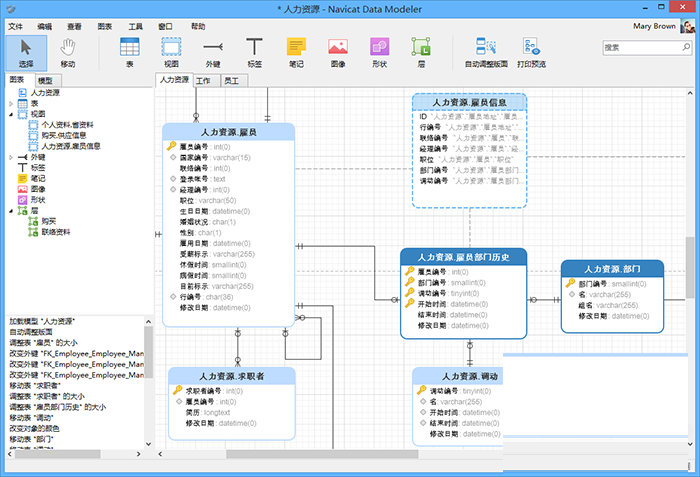700x477 pixels.
Task: Open the 窗口 (Window) menu
Action: [165, 26]
